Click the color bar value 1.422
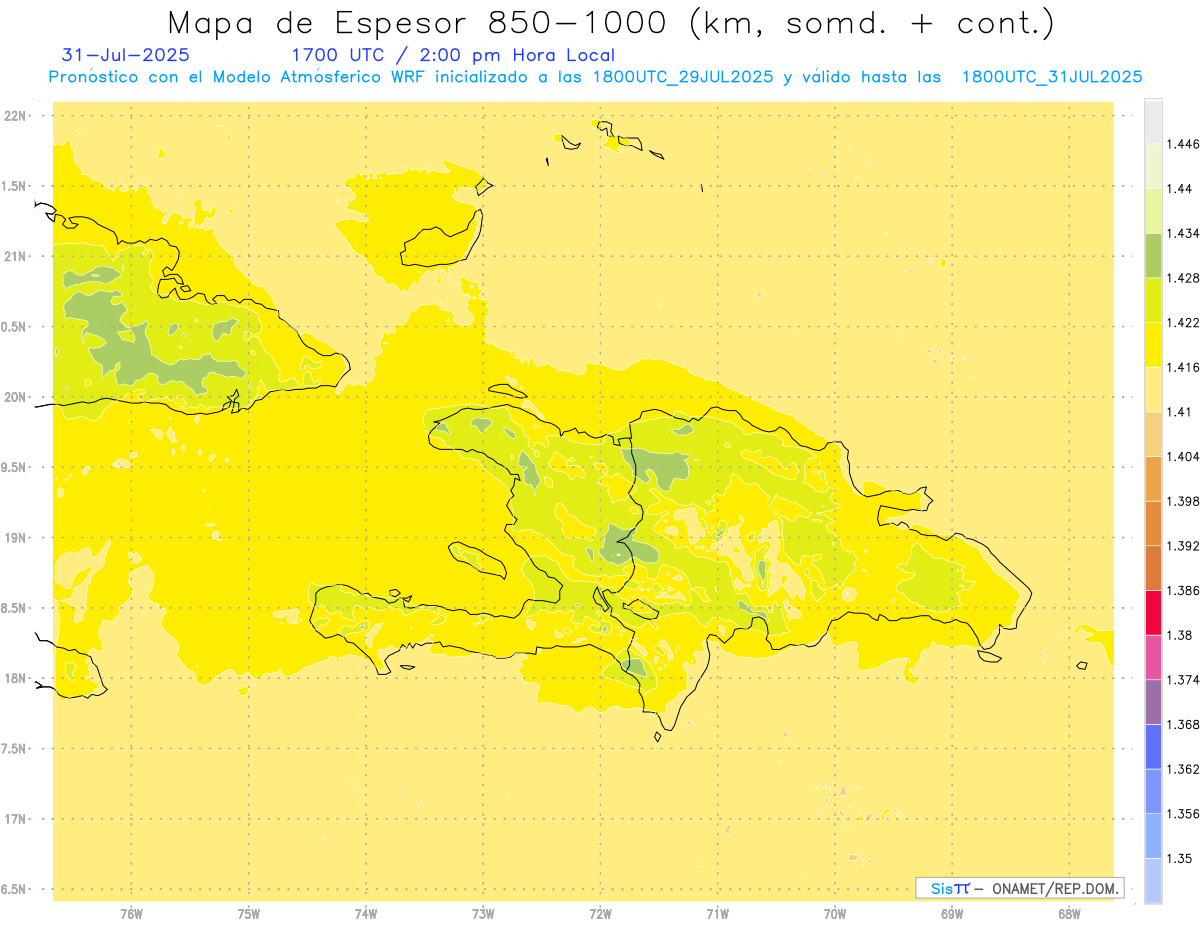 pos(1185,323)
